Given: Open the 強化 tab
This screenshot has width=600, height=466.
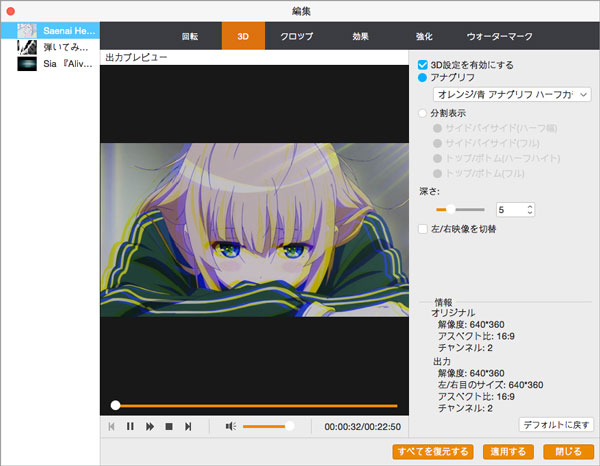Looking at the screenshot, I should (424, 36).
